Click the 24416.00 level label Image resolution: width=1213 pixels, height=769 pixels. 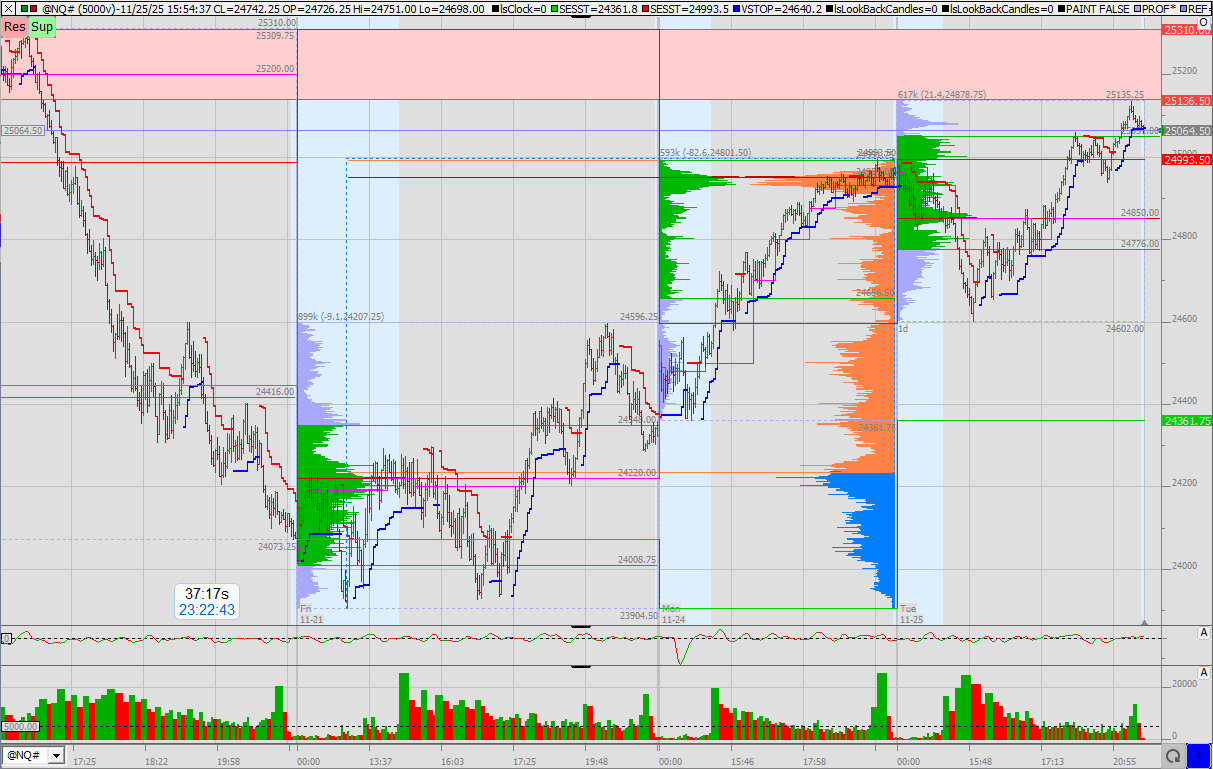(x=275, y=392)
